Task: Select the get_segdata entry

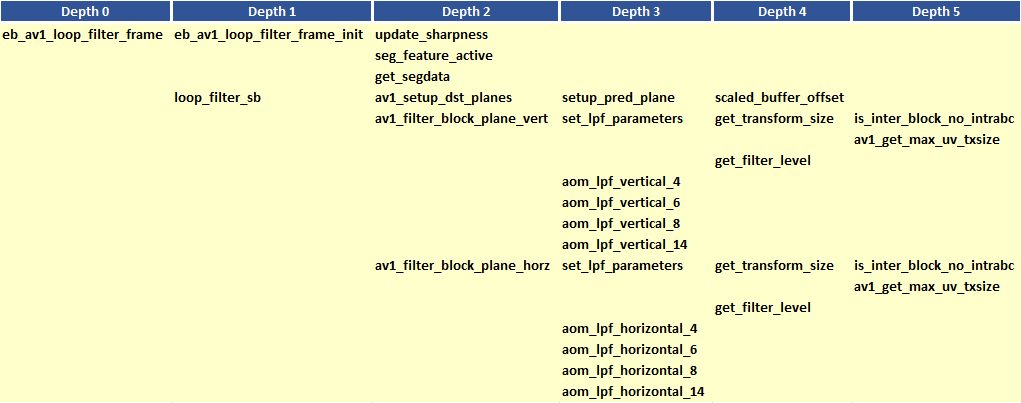Action: click(x=413, y=77)
